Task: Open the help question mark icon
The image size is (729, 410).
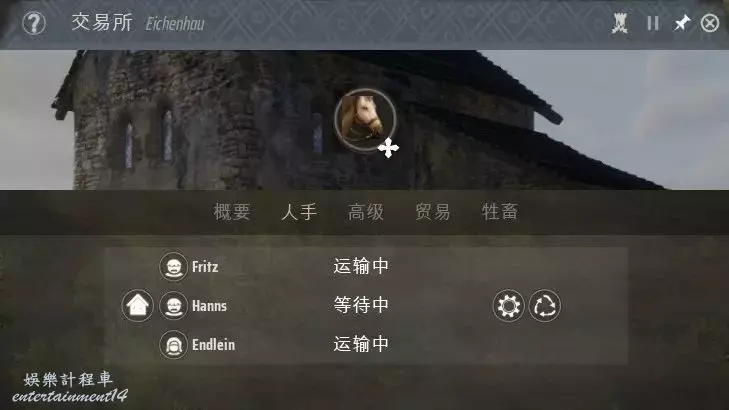Action: coord(34,23)
